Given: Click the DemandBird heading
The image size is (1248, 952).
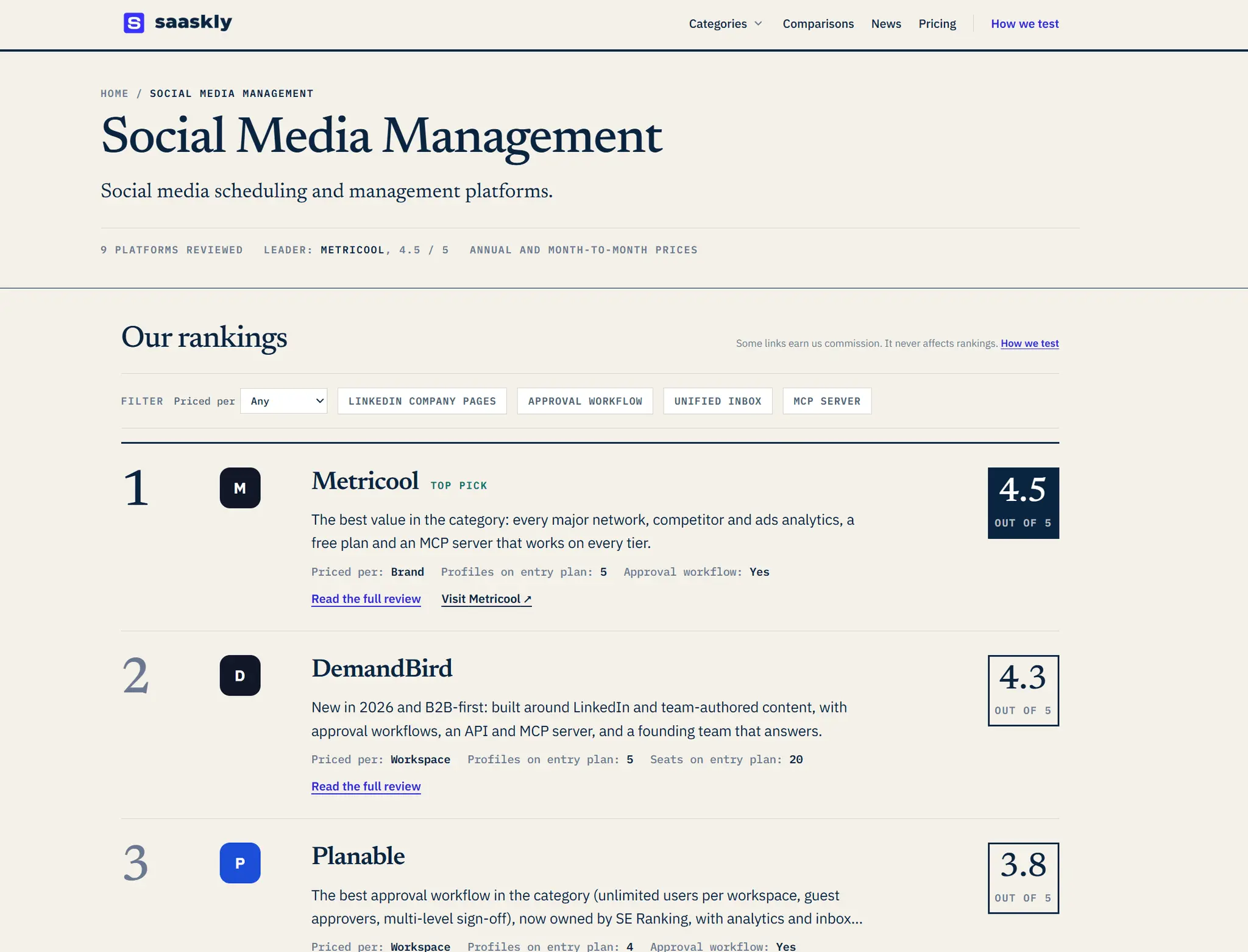Looking at the screenshot, I should tap(382, 669).
